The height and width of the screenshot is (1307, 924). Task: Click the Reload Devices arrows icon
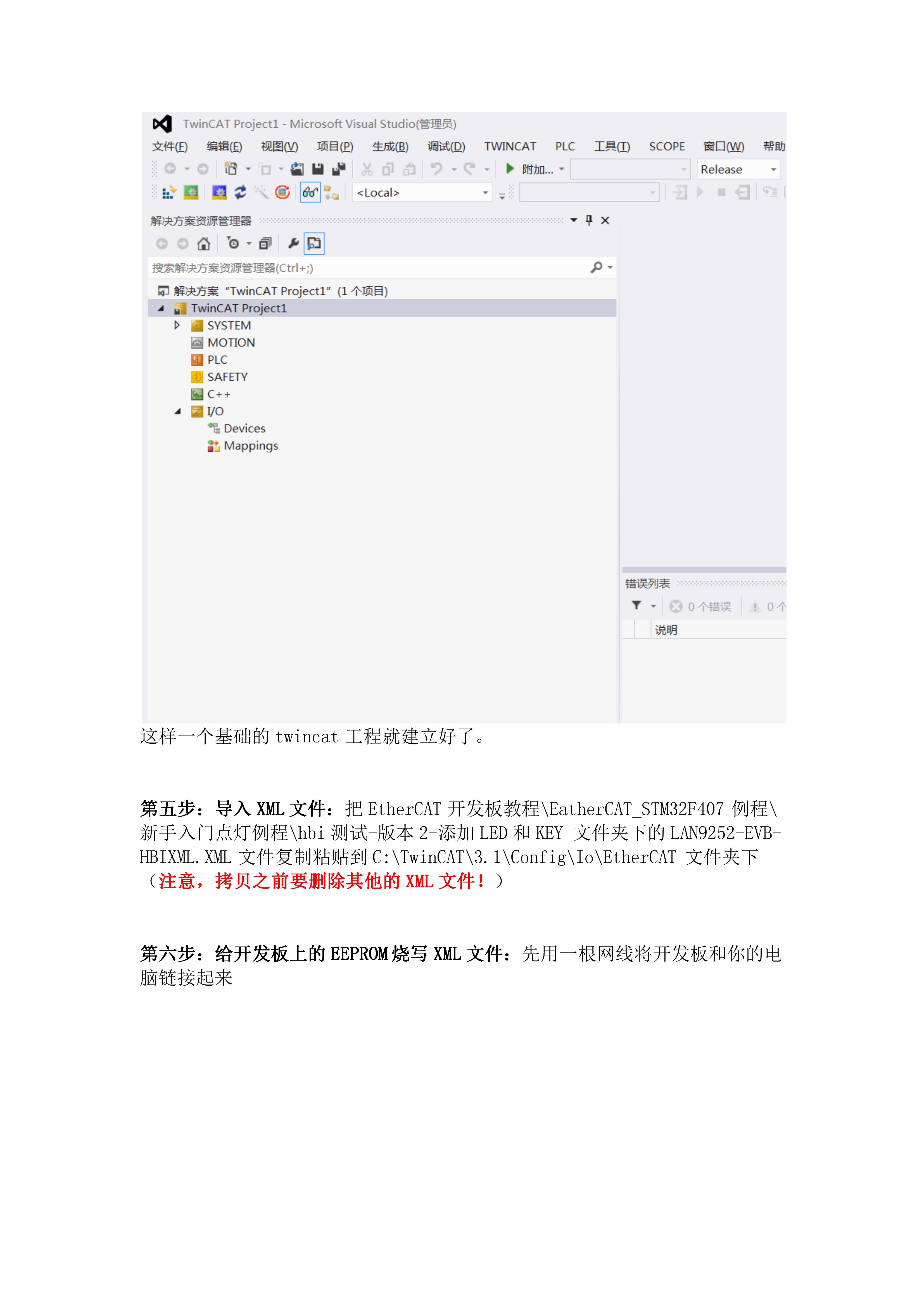click(x=240, y=193)
